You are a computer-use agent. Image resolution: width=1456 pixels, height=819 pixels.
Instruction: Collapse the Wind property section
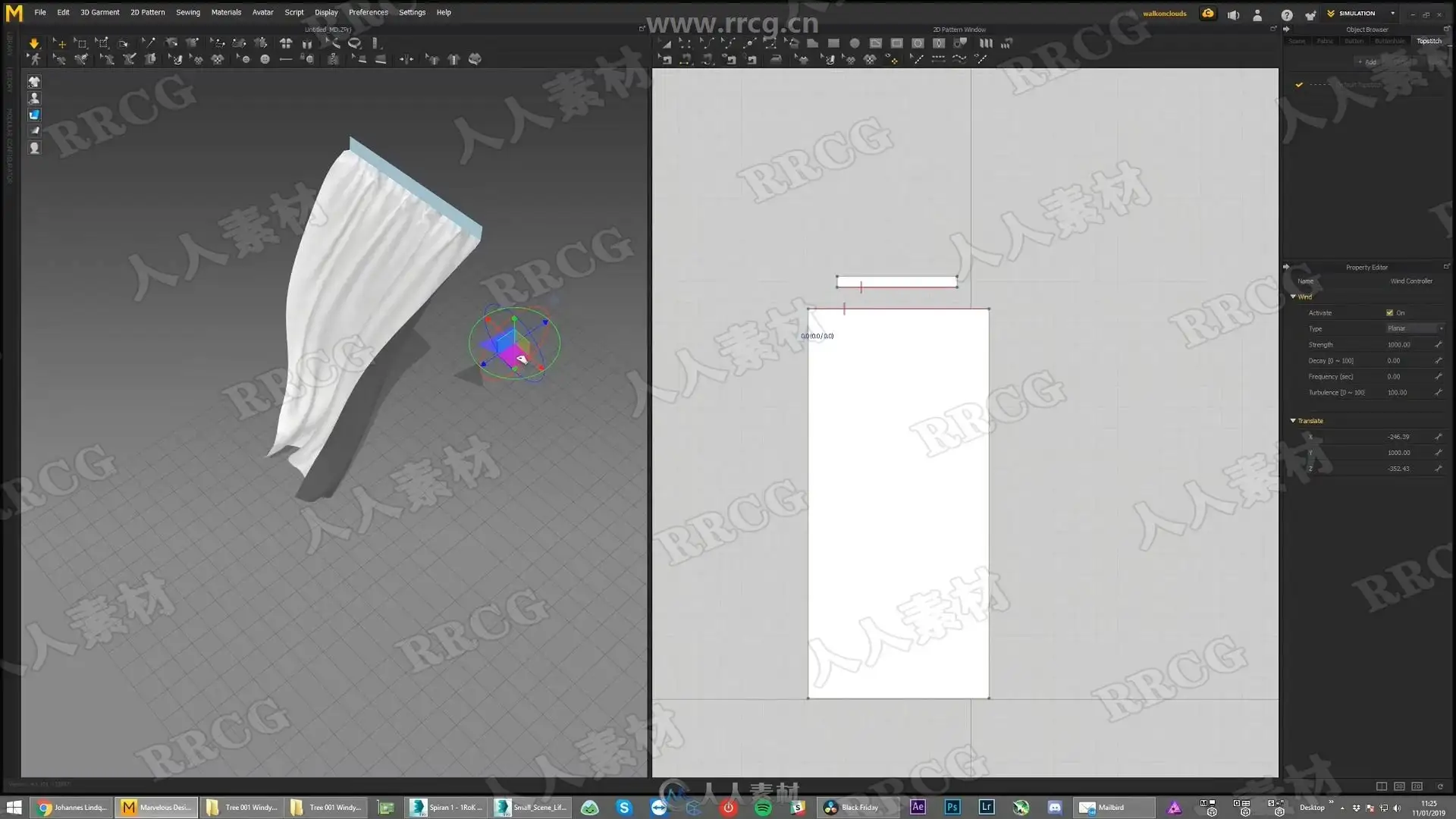coord(1293,297)
